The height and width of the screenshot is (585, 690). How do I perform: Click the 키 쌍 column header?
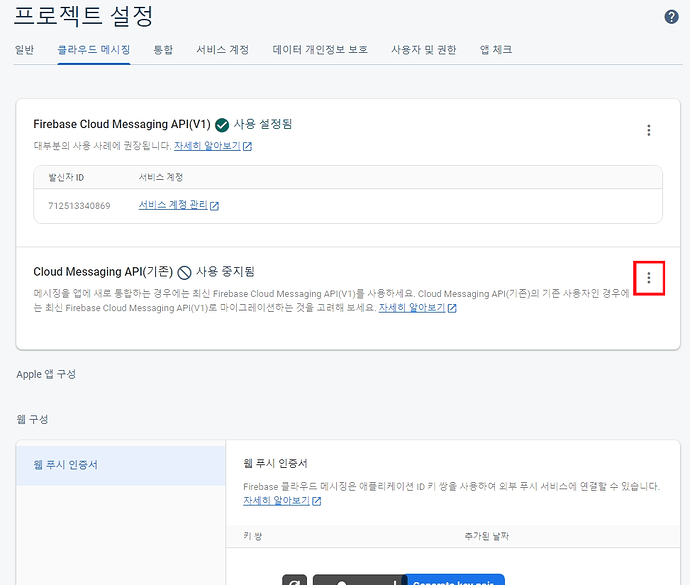253,536
